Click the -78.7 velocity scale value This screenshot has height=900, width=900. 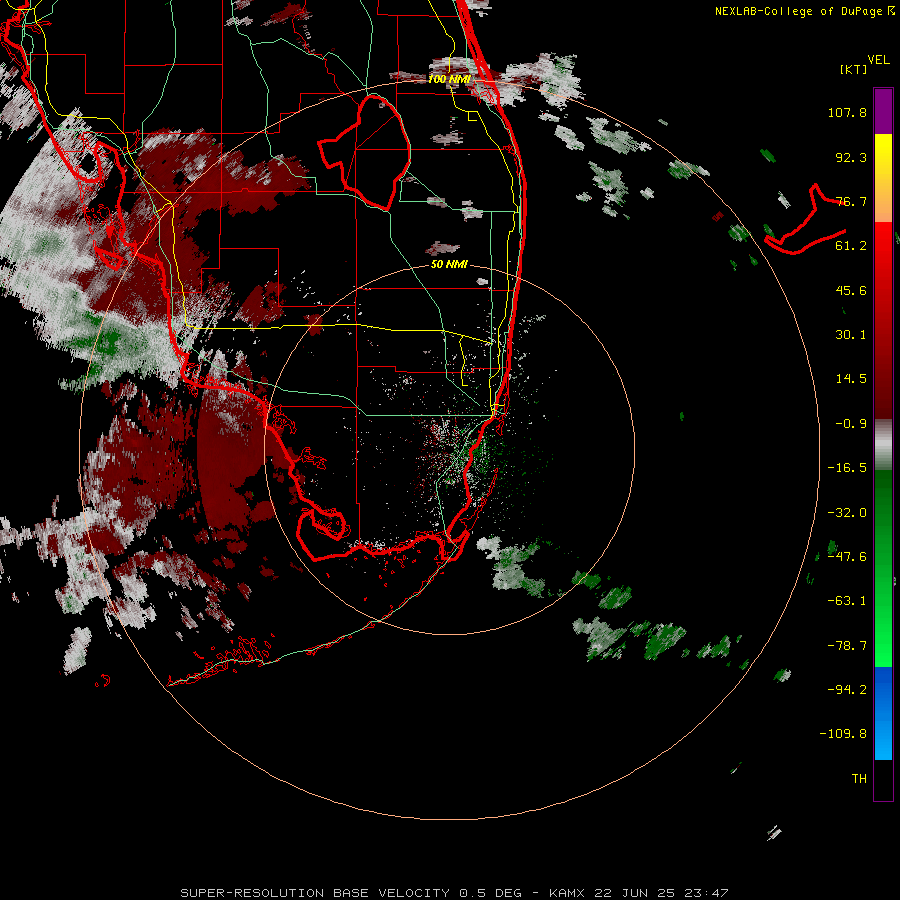(847, 646)
